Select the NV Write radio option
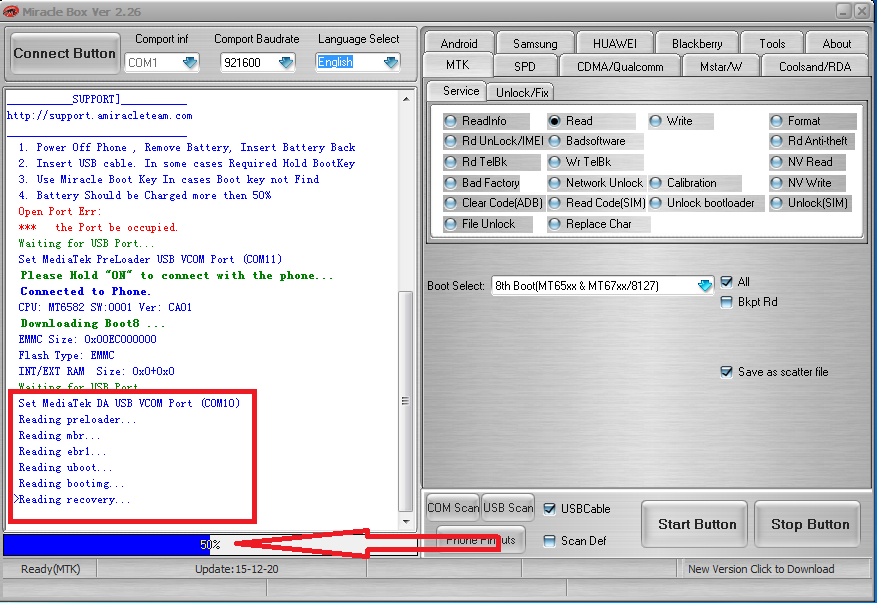877x603 pixels. click(807, 183)
